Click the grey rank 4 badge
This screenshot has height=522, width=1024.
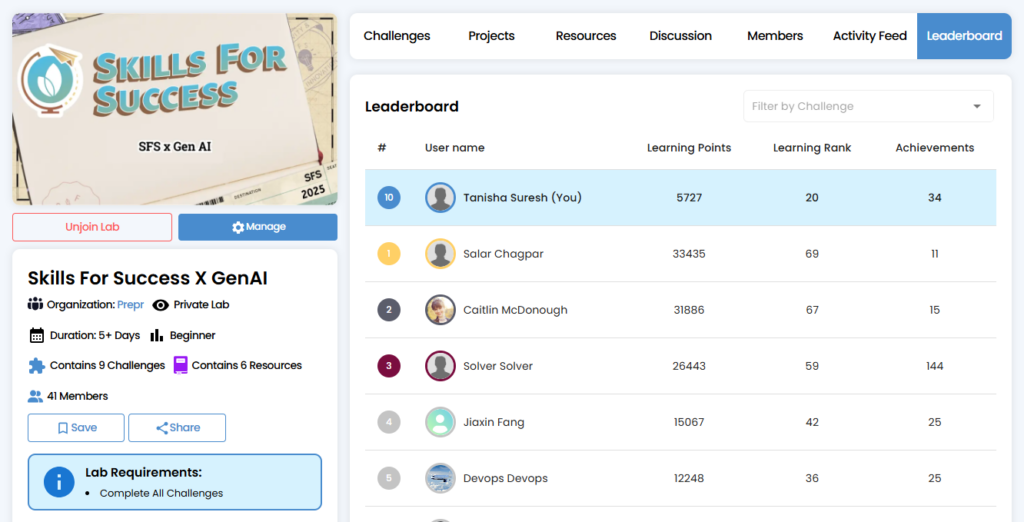389,422
